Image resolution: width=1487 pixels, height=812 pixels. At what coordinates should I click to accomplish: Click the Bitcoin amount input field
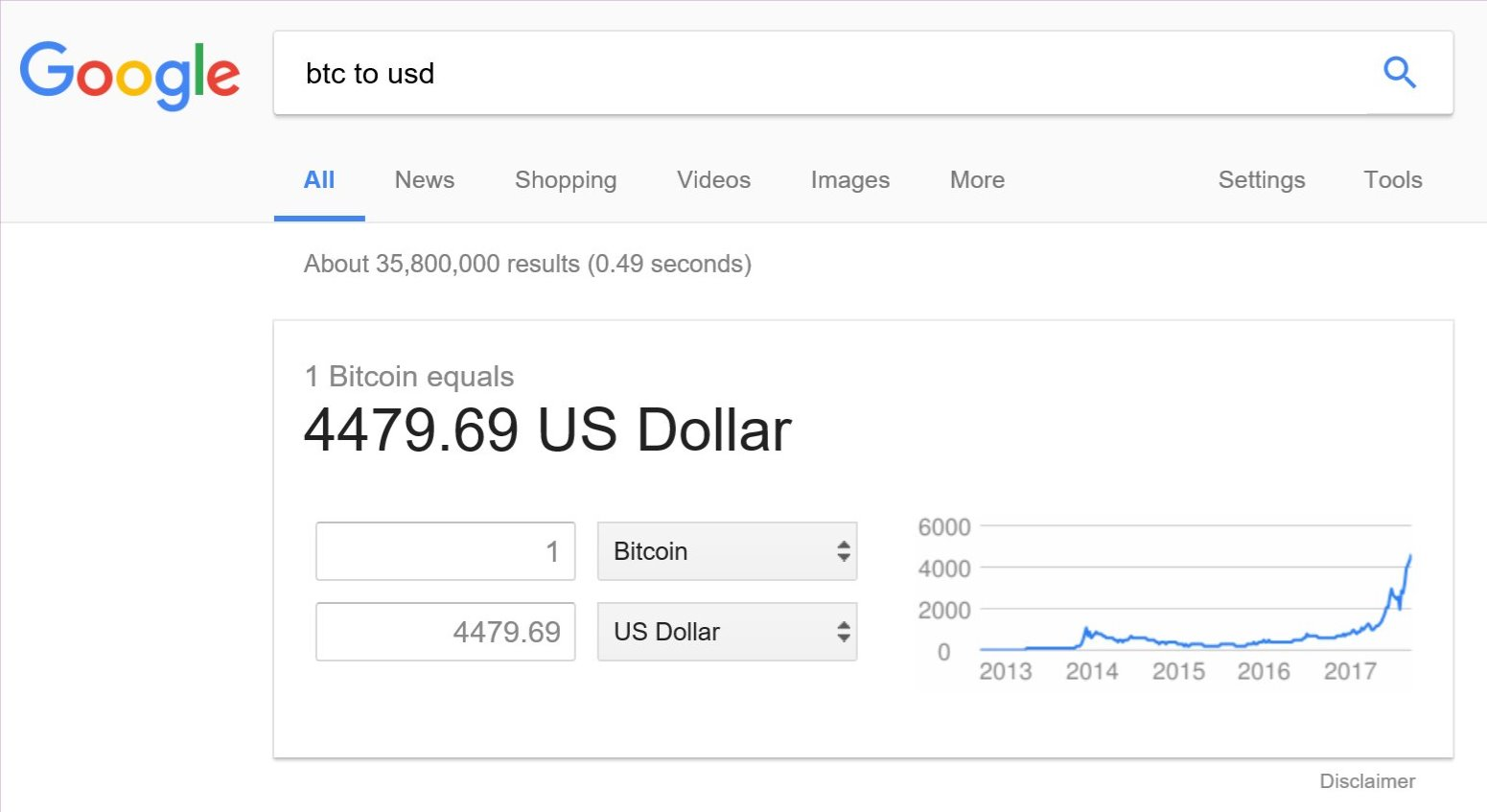(x=446, y=551)
